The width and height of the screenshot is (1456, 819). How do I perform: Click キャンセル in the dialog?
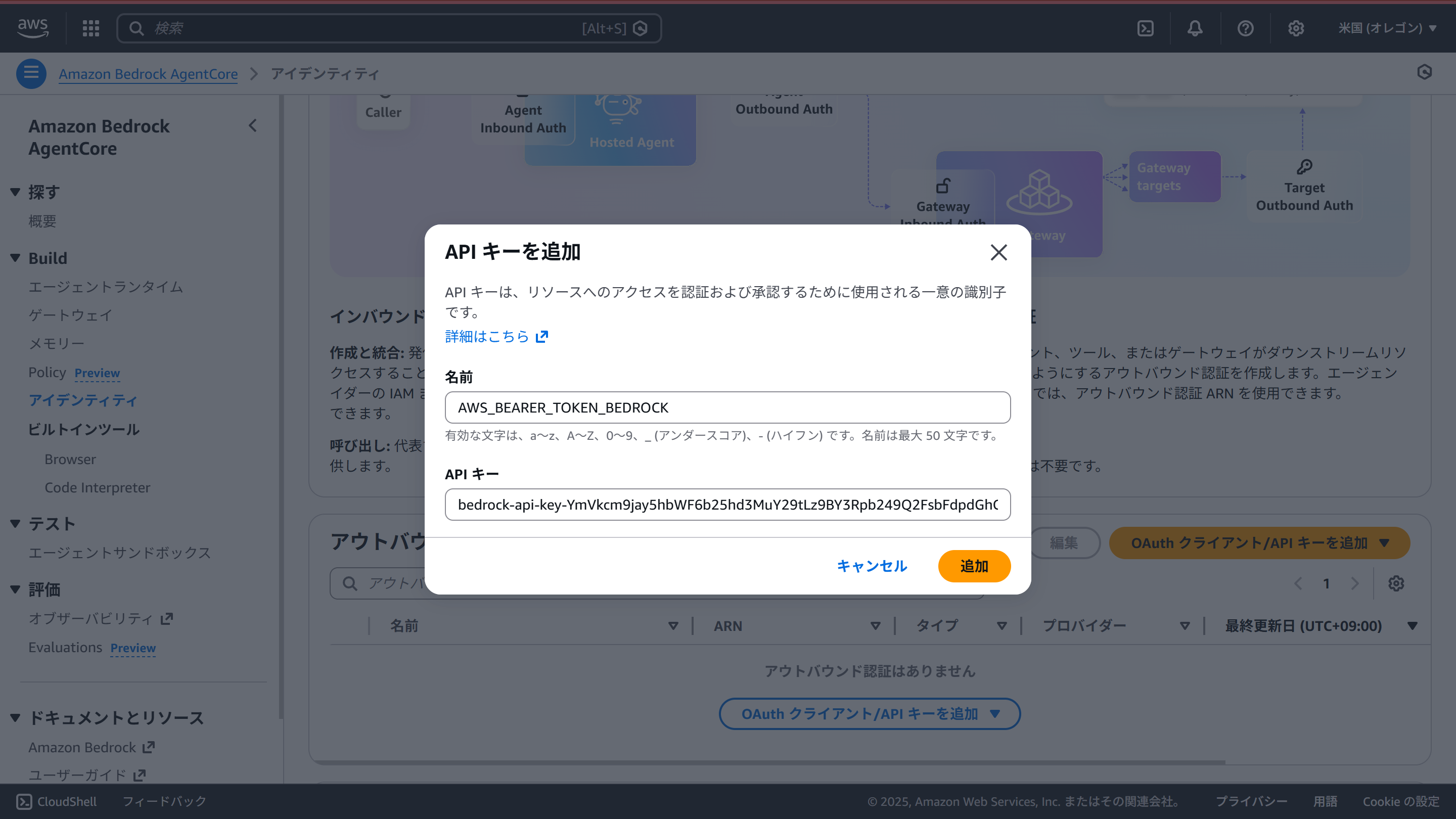[872, 566]
